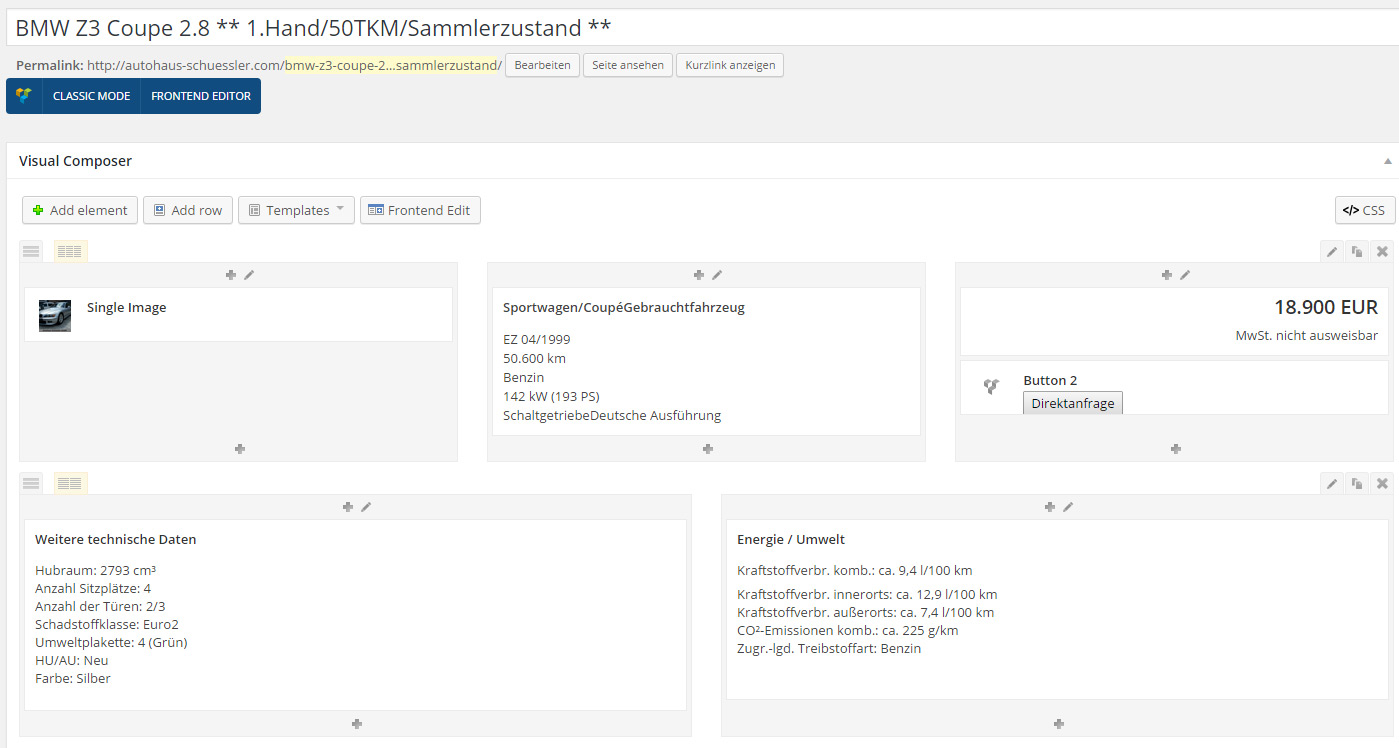Screen dimensions: 1399x748
Task: Select the 50.600 km mileage text
Action: tap(535, 359)
